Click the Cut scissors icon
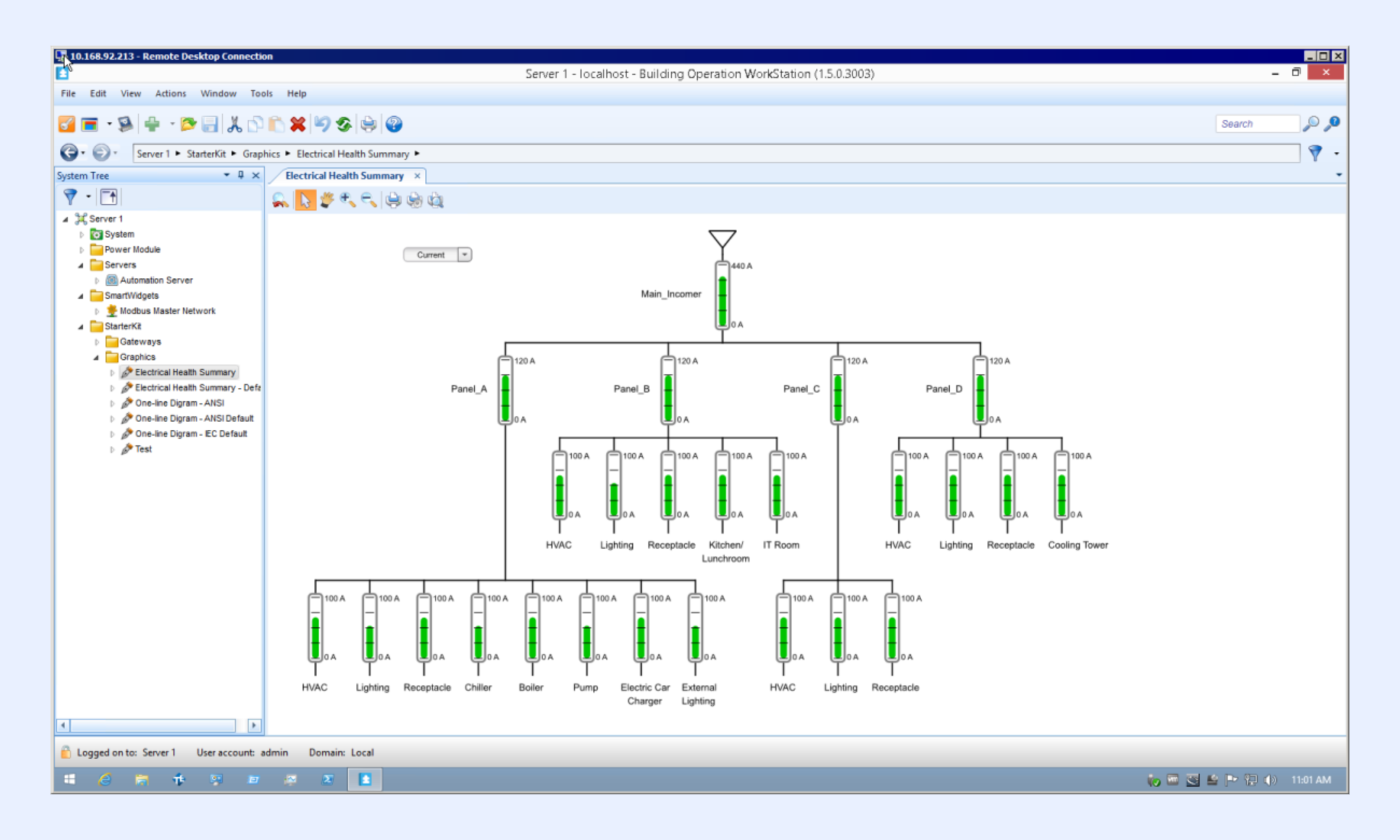The height and width of the screenshot is (840, 1400). 234,124
